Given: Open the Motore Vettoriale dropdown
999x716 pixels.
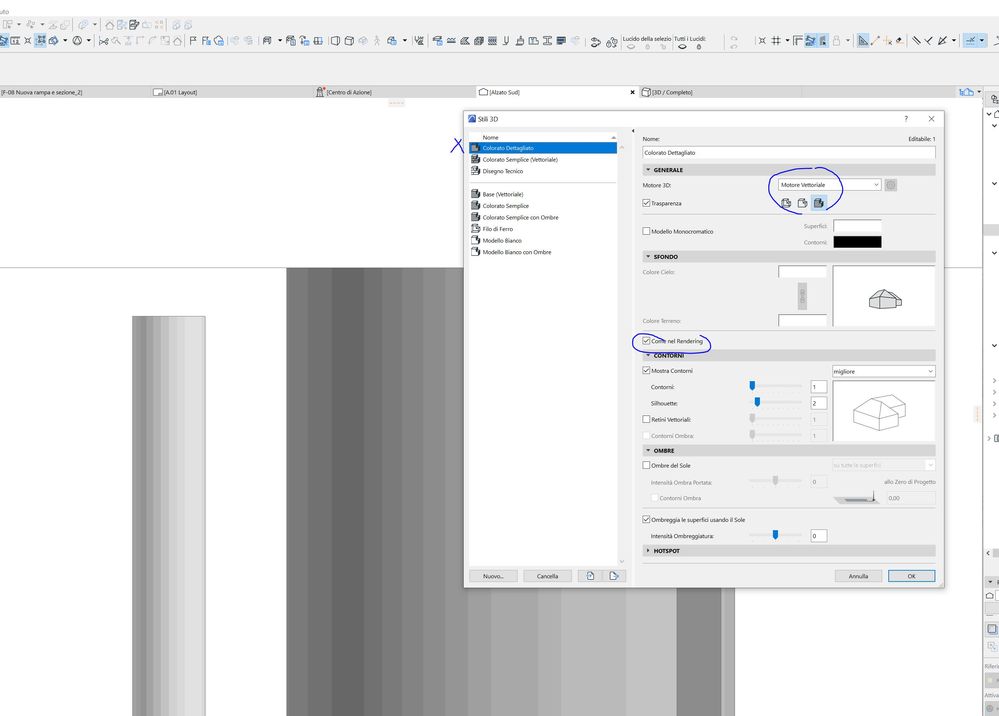Looking at the screenshot, I should point(829,185).
